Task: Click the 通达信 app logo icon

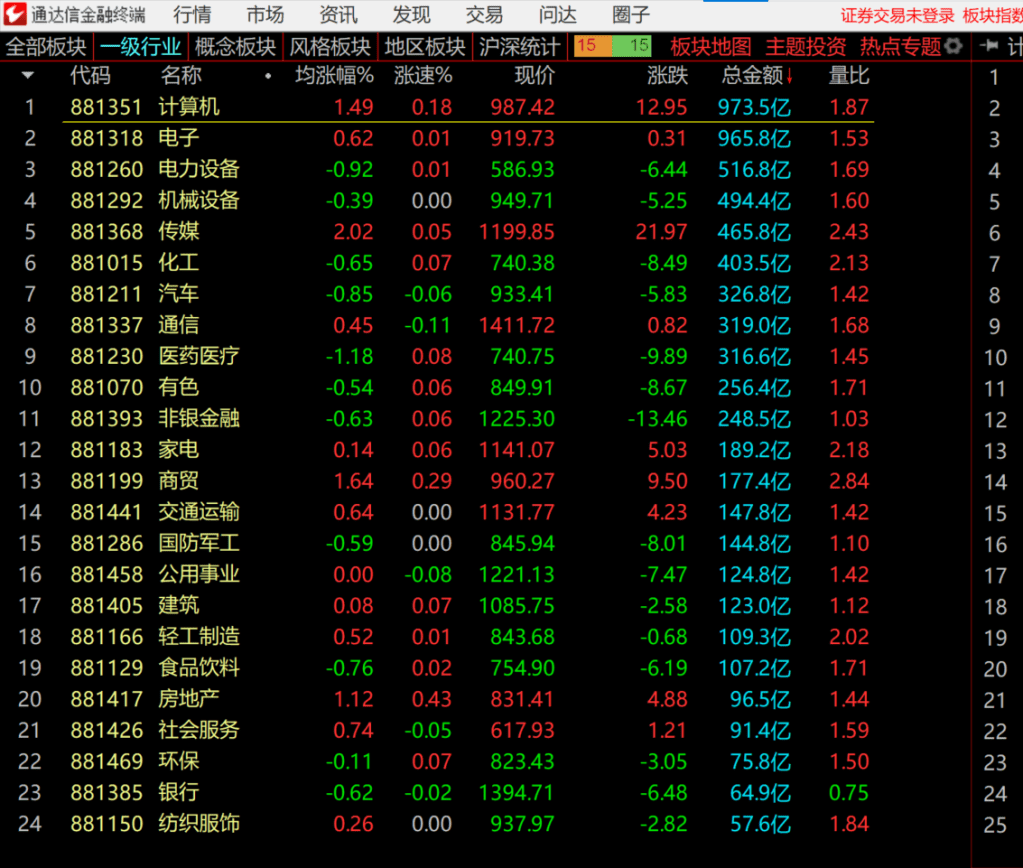Action: click(x=14, y=14)
